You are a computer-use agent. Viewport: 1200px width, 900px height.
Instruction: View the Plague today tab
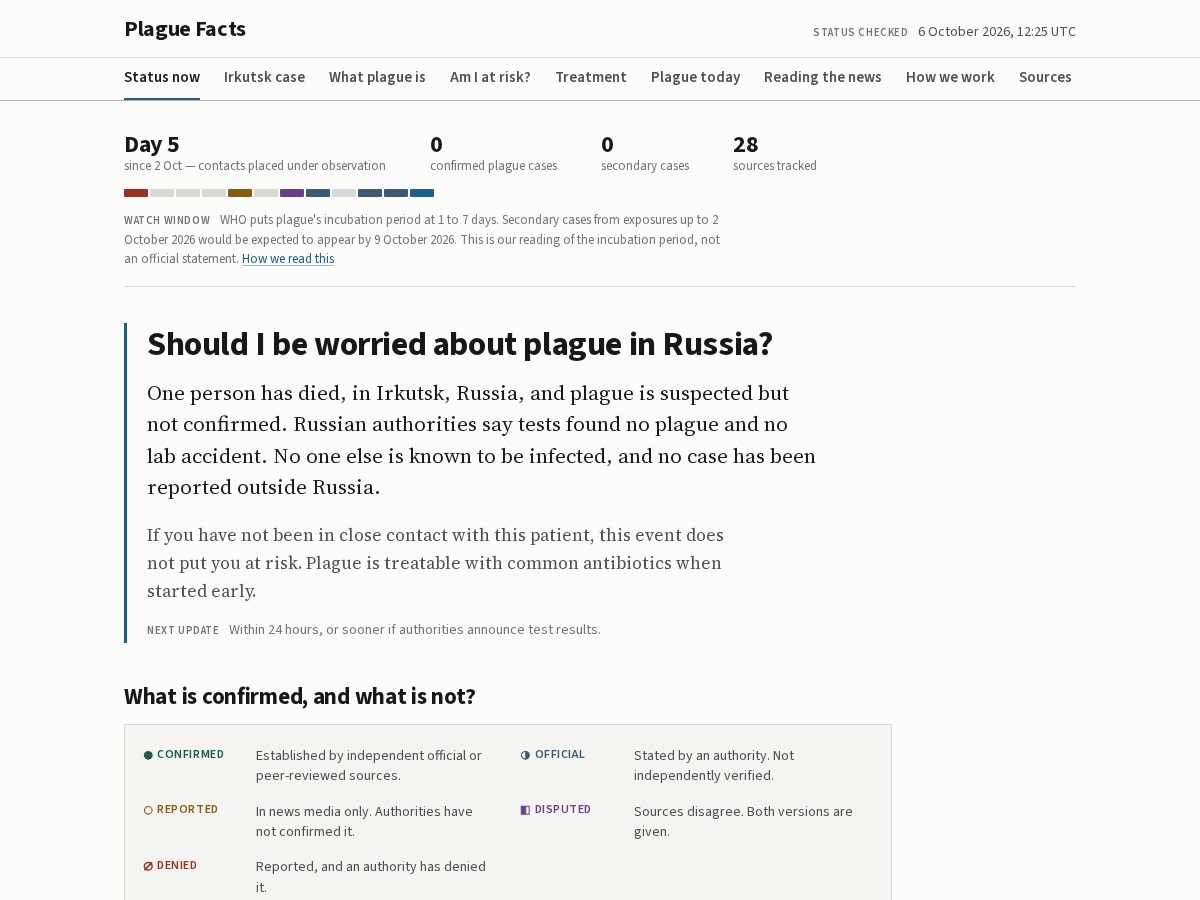tap(695, 77)
